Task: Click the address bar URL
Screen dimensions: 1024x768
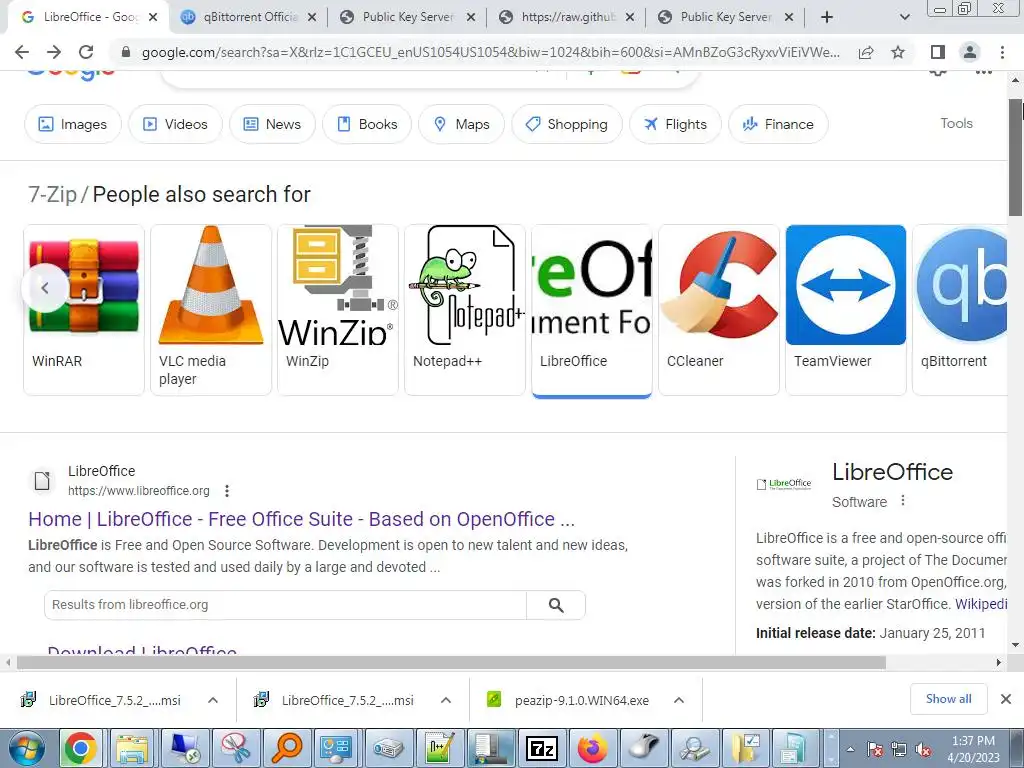Action: tap(490, 52)
